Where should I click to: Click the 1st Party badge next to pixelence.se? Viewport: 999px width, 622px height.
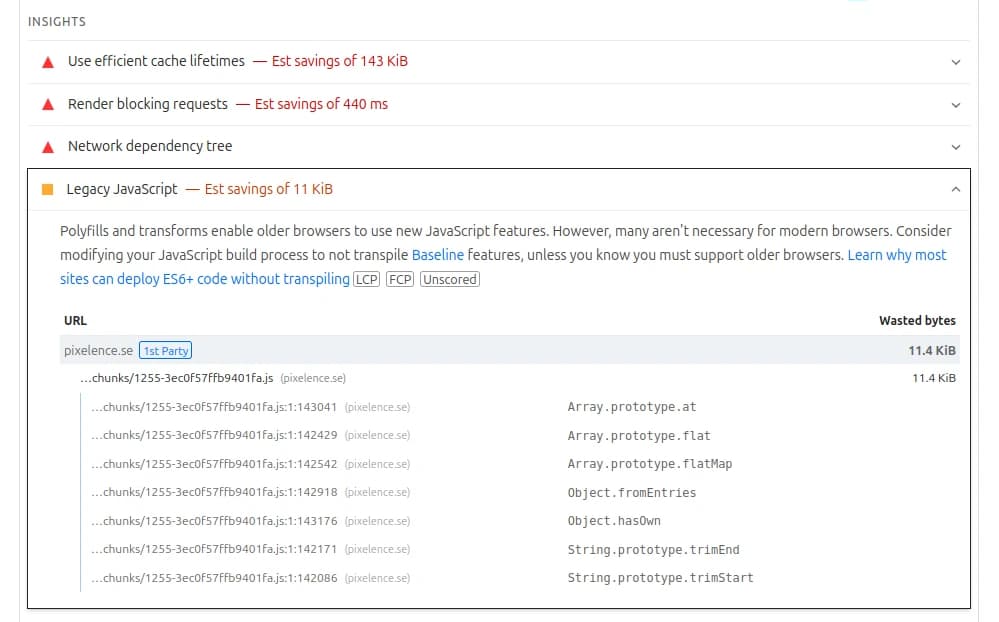(x=165, y=350)
